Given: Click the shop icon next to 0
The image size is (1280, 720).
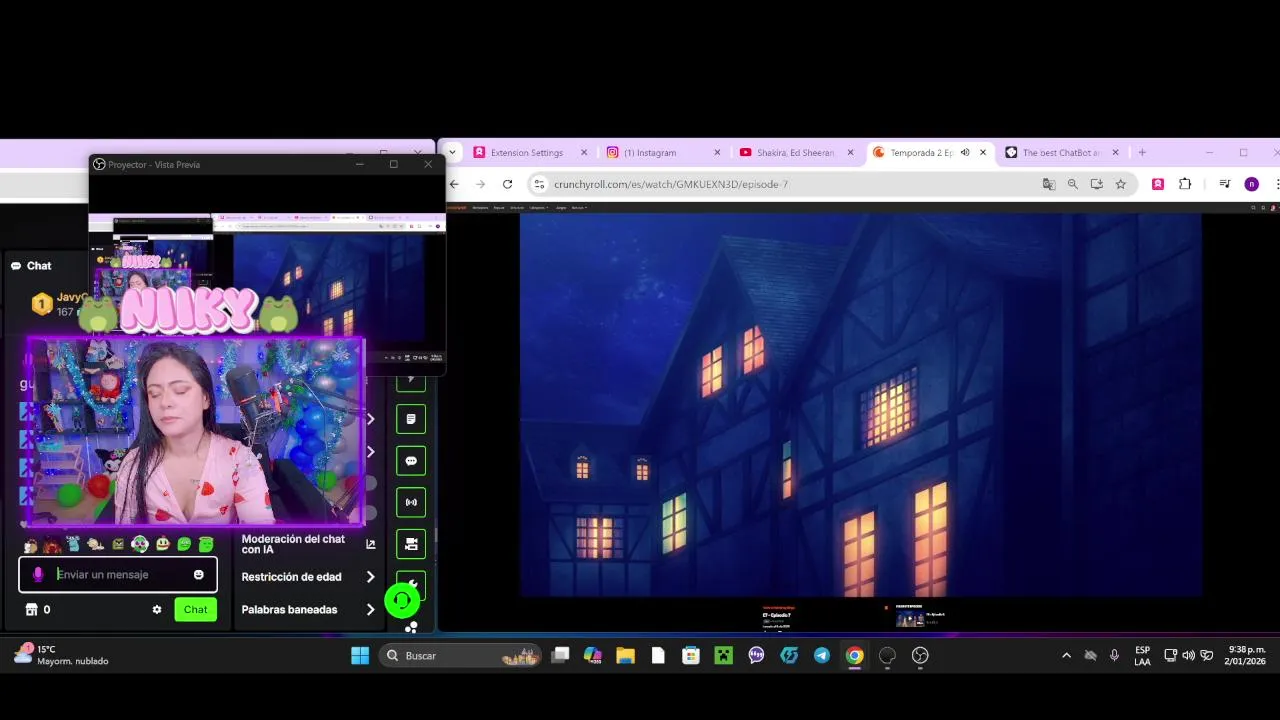Looking at the screenshot, I should point(31,609).
